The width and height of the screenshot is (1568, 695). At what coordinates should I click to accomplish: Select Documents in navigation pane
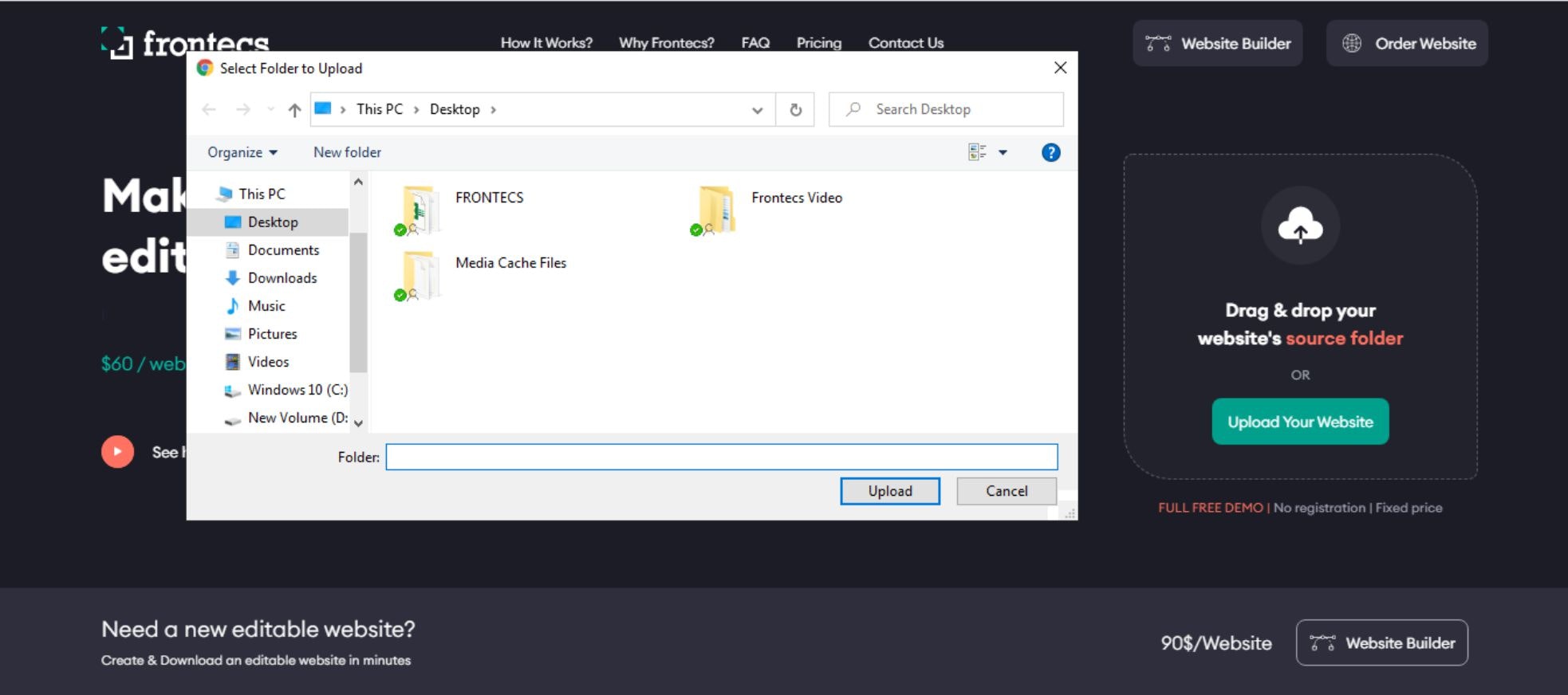283,249
